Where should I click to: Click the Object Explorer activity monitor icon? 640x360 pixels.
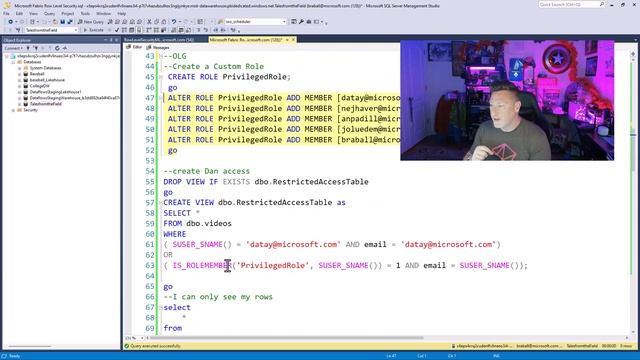64,48
